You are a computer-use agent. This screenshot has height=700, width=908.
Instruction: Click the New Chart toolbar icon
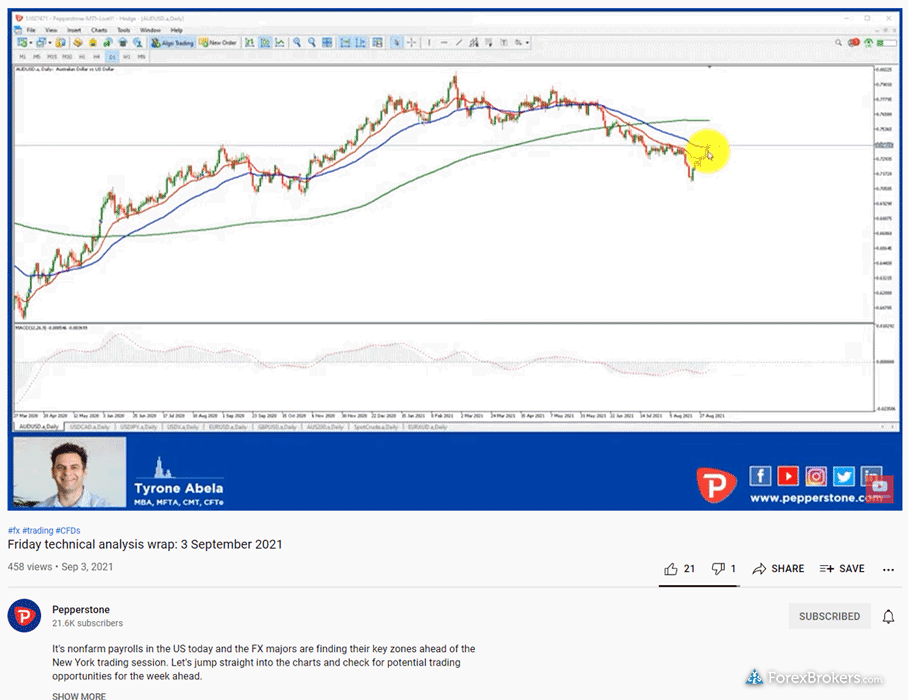pos(22,43)
